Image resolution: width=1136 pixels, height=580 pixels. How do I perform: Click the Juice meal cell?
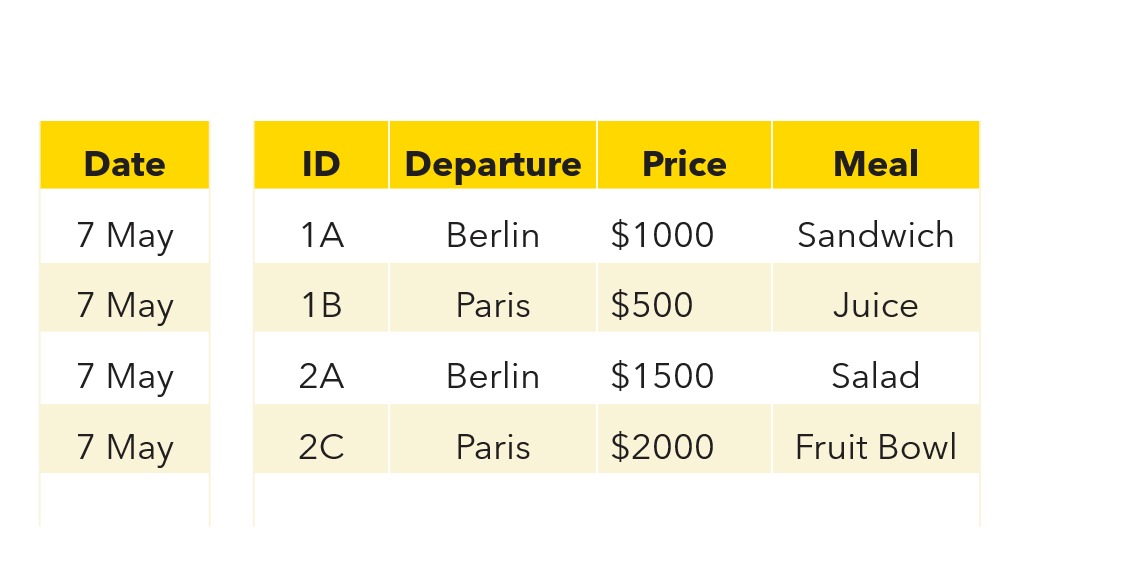point(876,298)
